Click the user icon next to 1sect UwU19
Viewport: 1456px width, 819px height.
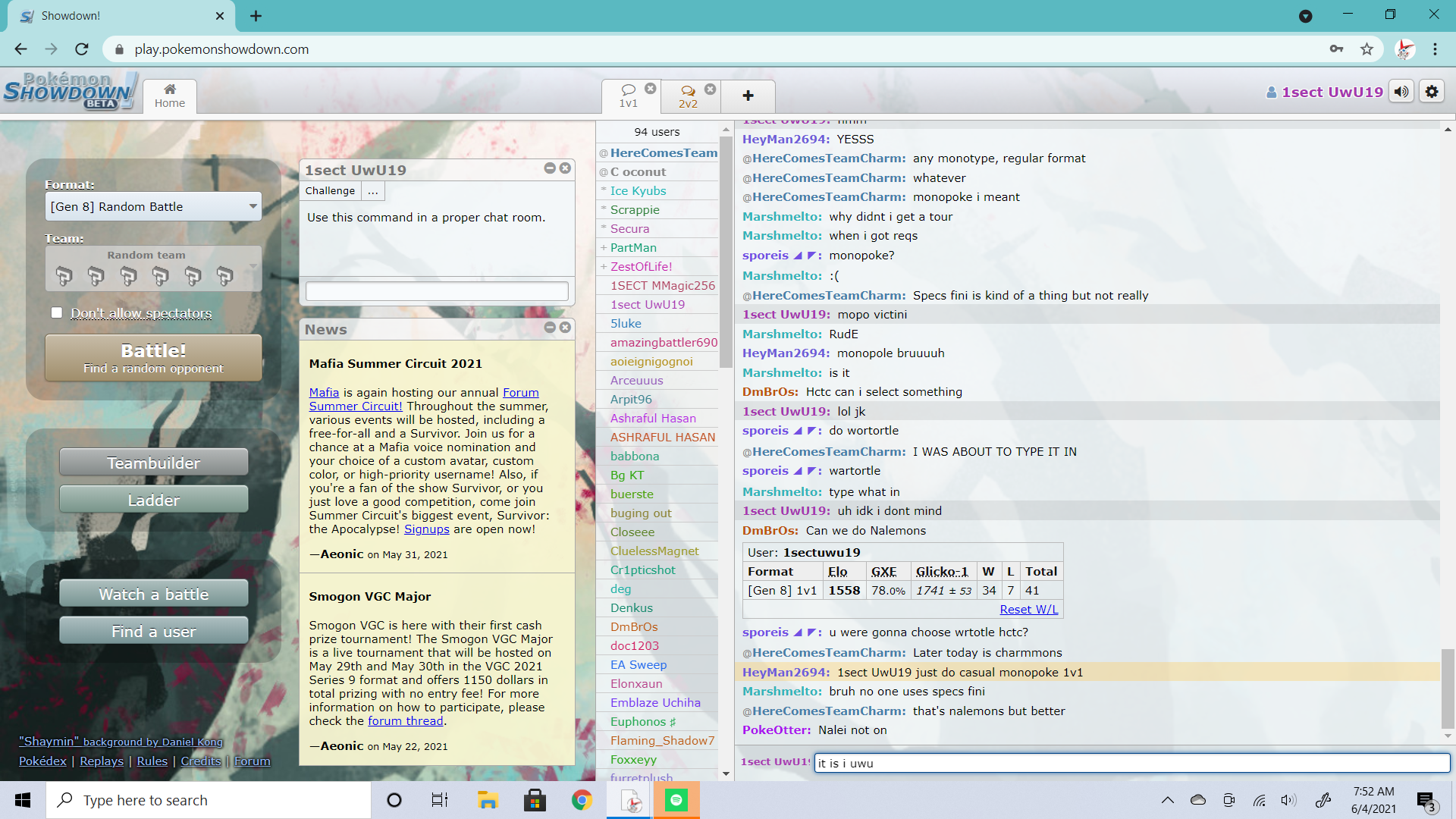click(1272, 91)
